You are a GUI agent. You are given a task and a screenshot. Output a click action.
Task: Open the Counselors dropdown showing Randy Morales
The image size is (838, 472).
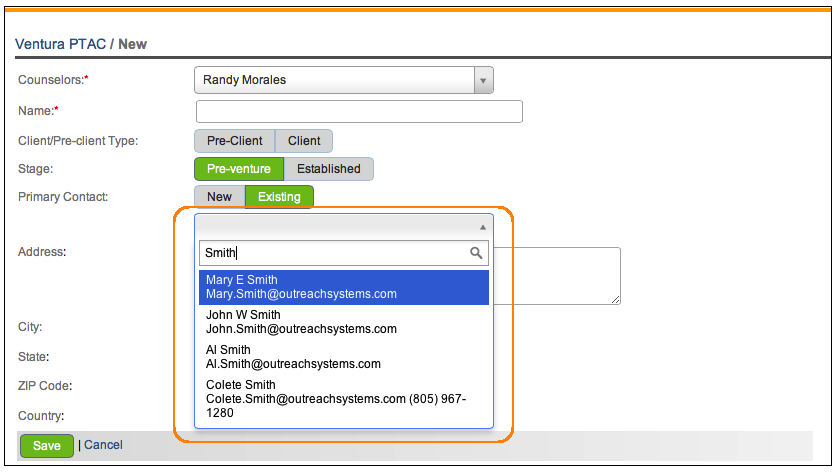(x=343, y=80)
